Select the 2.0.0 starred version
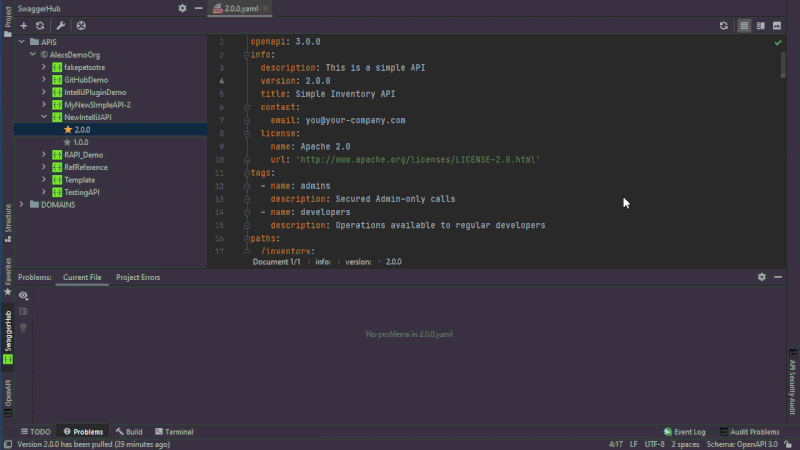This screenshot has height=450, width=800. [x=82, y=130]
